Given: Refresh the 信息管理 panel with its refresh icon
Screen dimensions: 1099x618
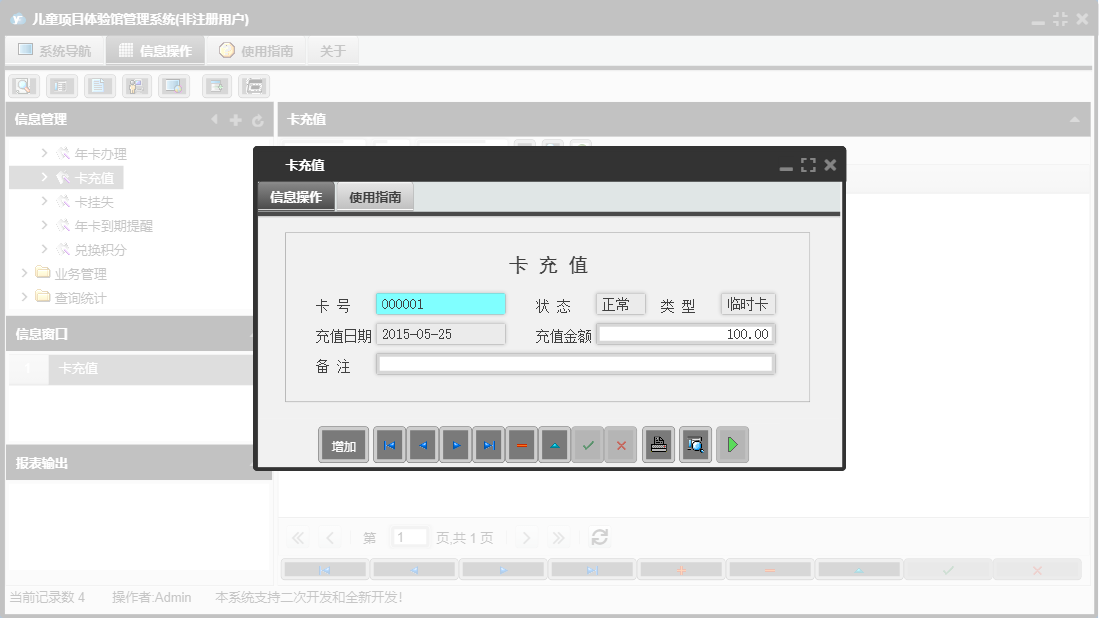Looking at the screenshot, I should [258, 119].
